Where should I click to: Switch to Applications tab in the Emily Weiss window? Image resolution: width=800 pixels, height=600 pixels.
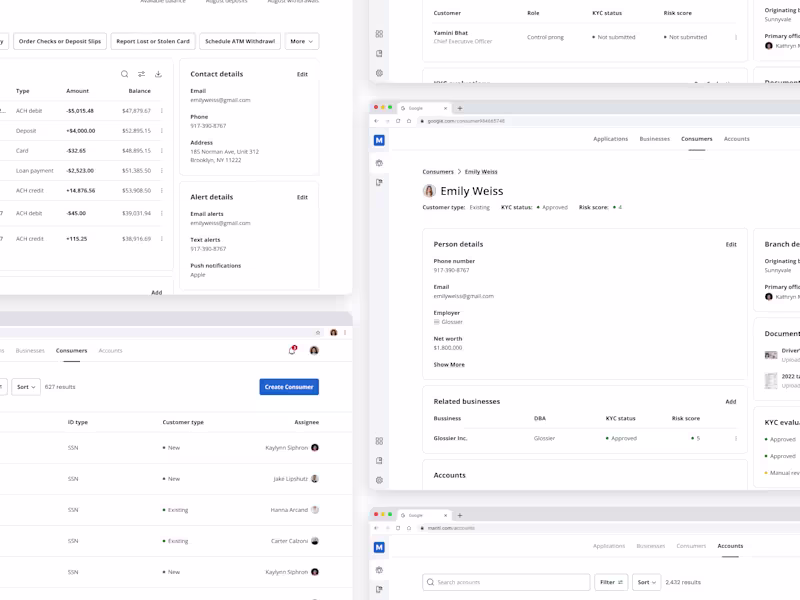tap(610, 139)
